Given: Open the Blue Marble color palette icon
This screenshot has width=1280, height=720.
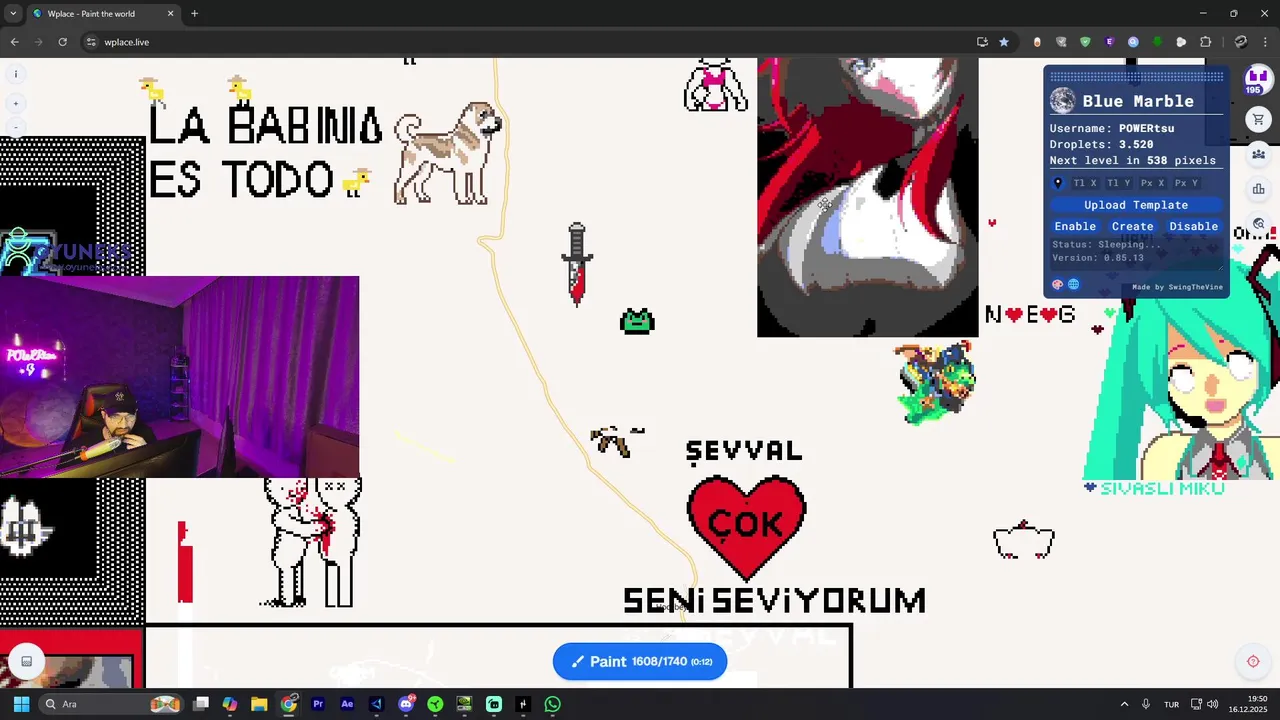Looking at the screenshot, I should coord(1058,285).
